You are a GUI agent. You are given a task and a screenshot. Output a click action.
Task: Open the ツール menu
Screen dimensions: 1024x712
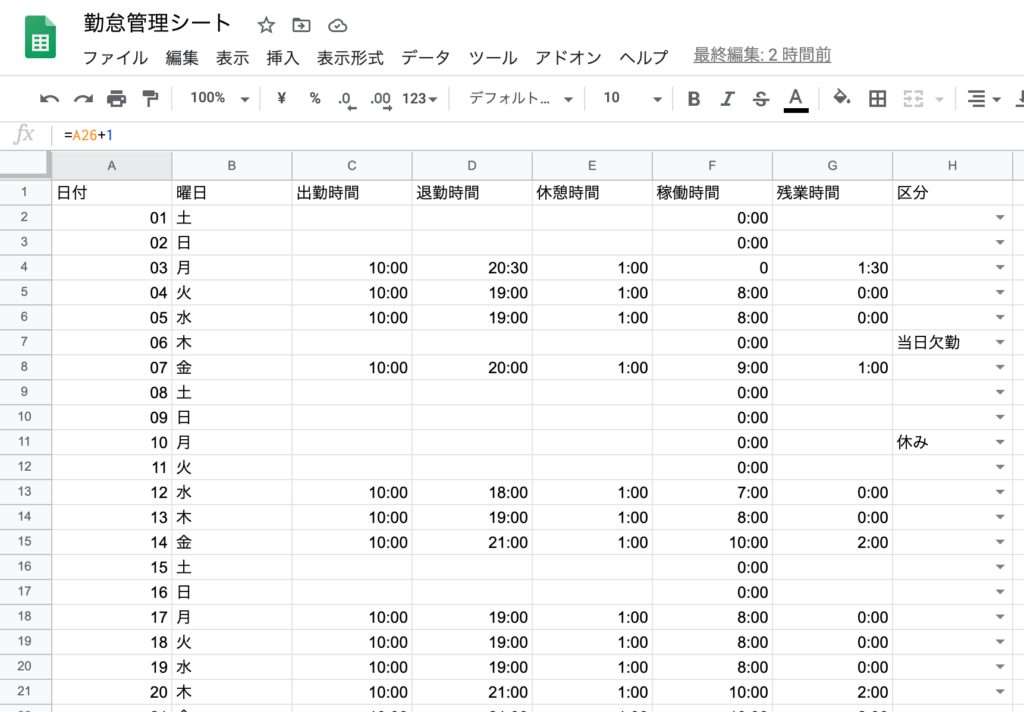(x=492, y=57)
